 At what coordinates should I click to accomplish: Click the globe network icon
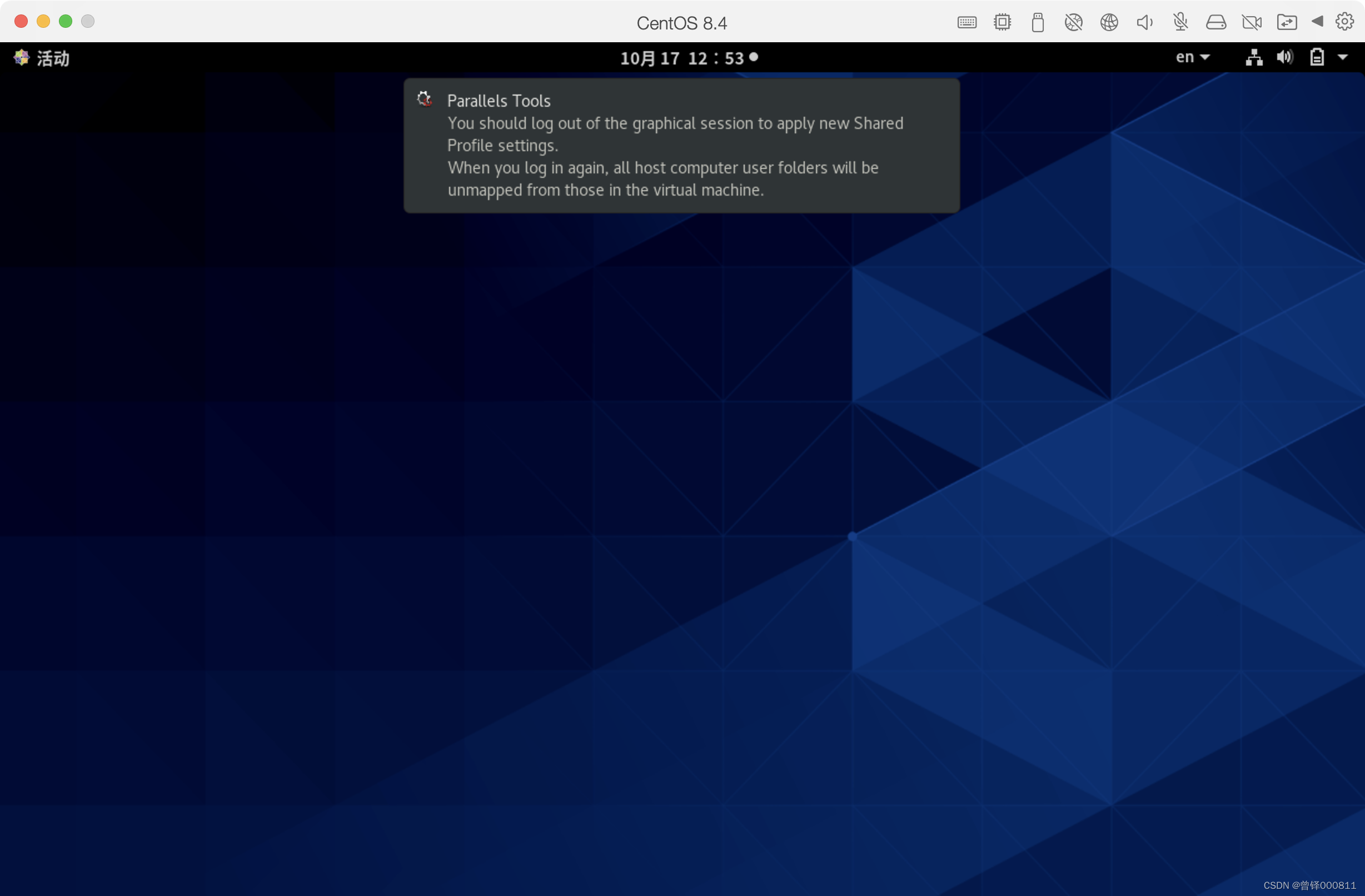(x=1109, y=22)
